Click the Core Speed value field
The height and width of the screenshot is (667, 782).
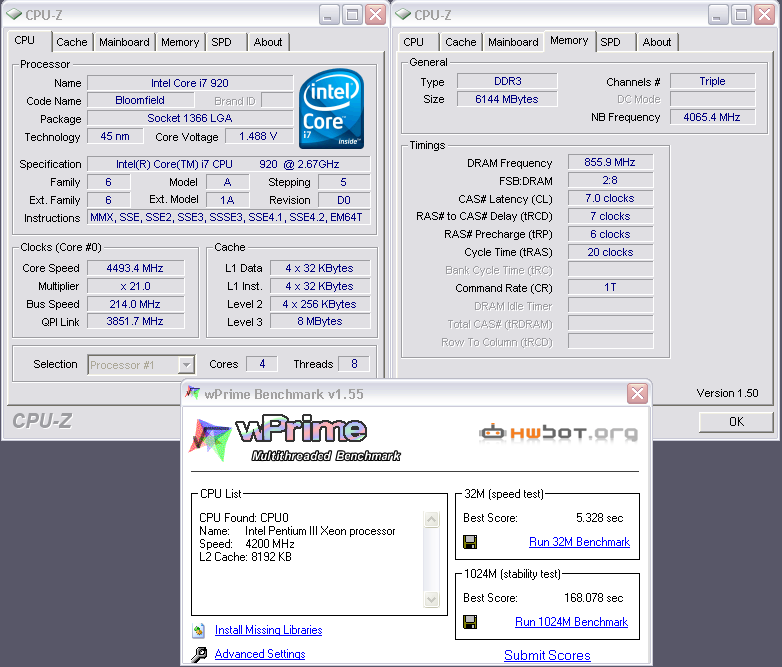click(x=135, y=268)
